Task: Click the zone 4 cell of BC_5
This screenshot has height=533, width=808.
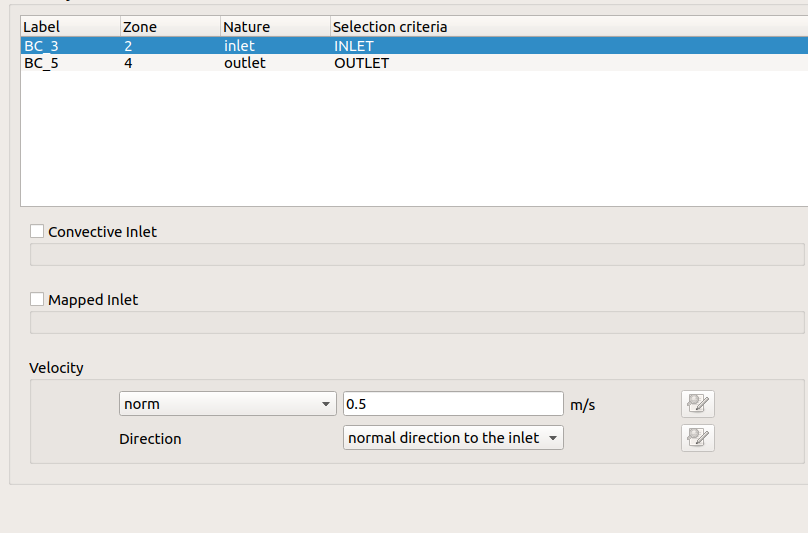Action: (129, 63)
